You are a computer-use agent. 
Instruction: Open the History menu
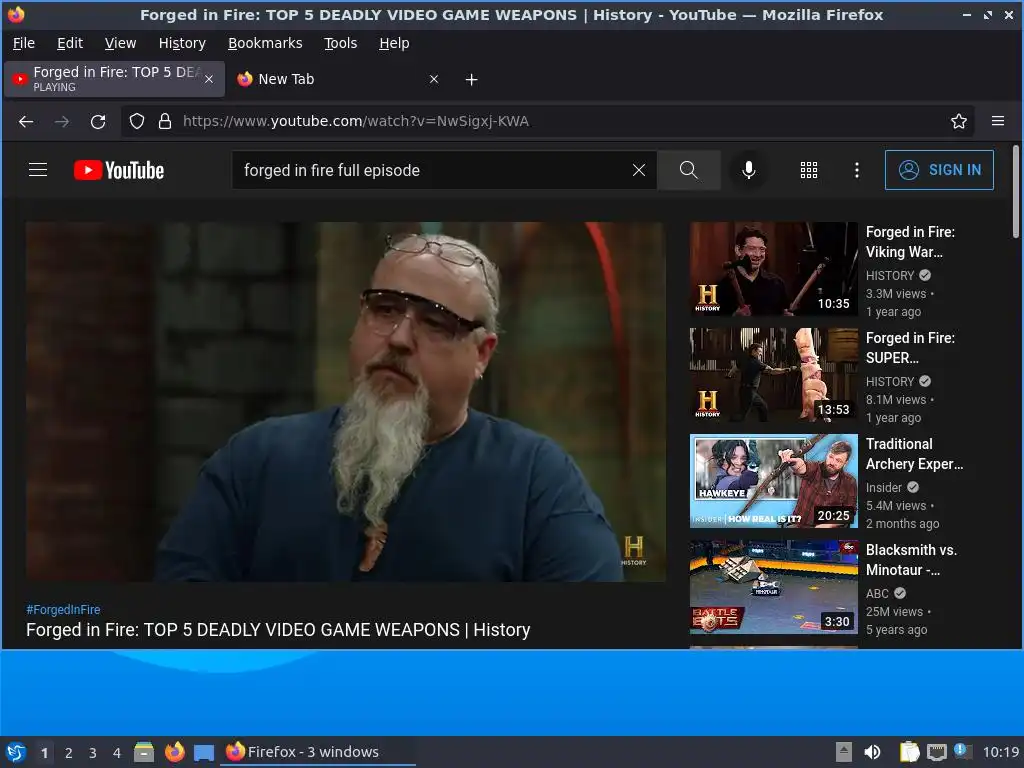click(182, 43)
